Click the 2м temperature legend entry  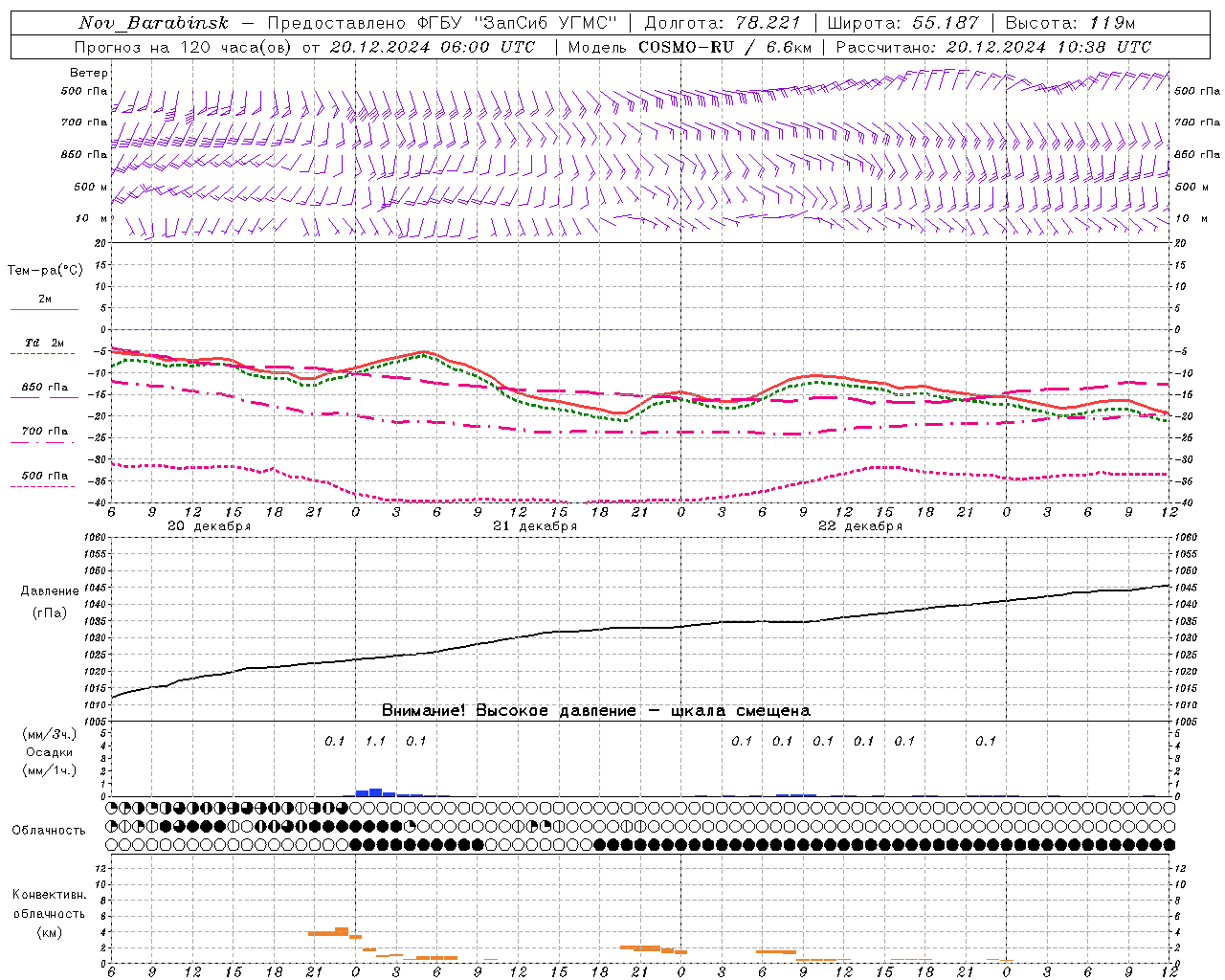click(x=44, y=300)
